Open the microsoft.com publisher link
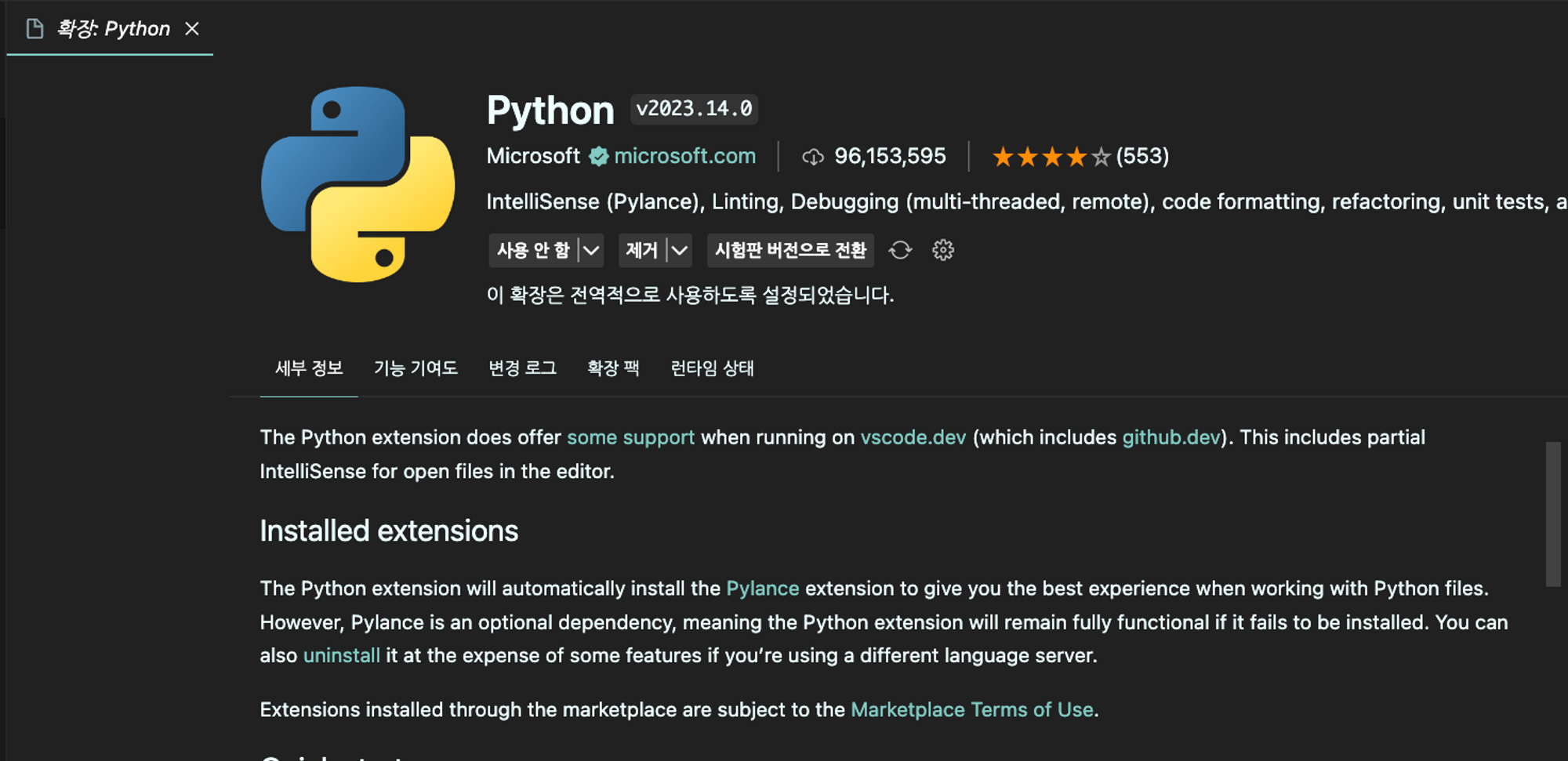 coord(684,157)
